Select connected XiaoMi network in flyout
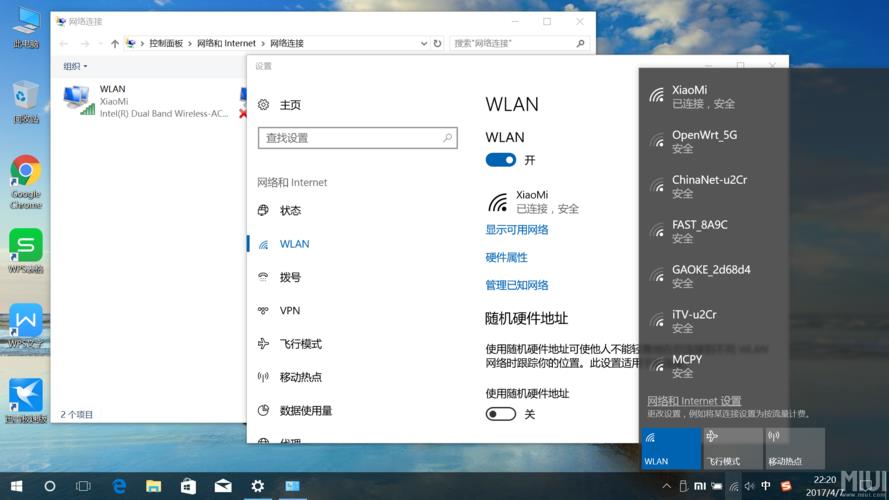This screenshot has width=889, height=500. [x=714, y=96]
